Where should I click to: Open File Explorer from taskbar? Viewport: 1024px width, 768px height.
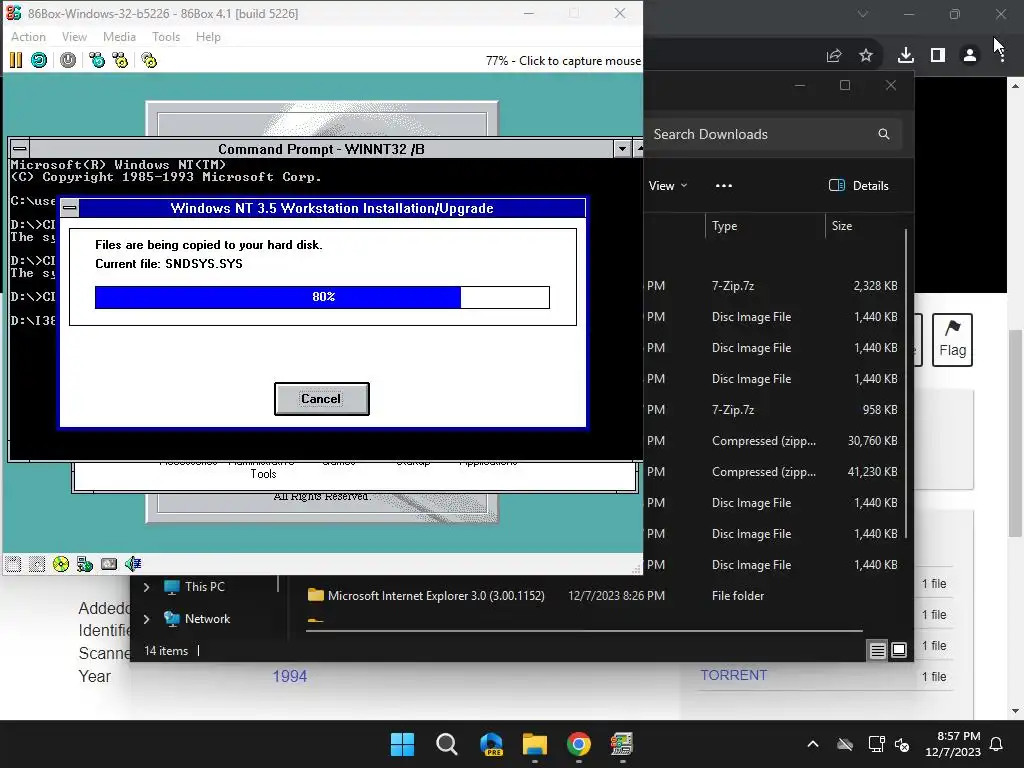[535, 744]
